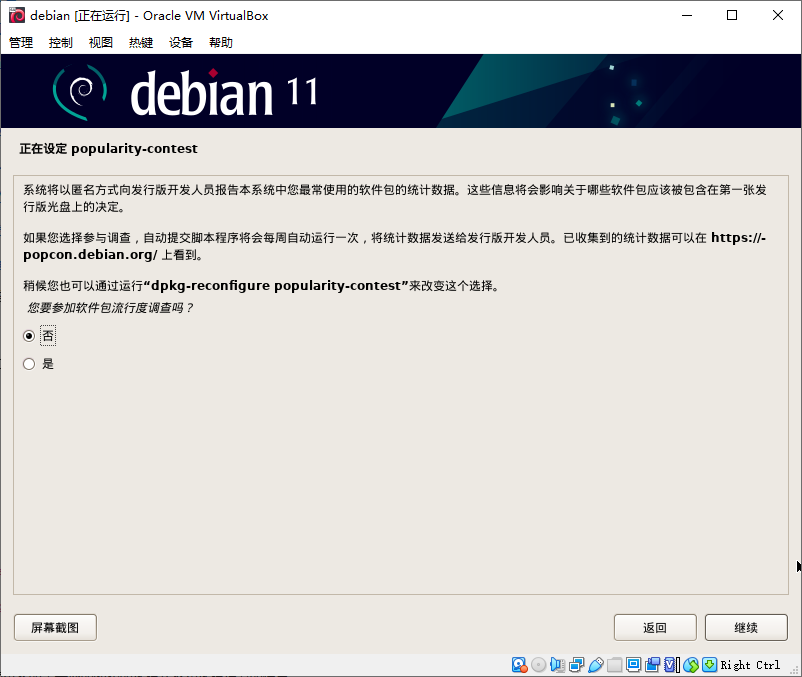802x677 pixels.
Task: Open the 视图 menu
Action: tap(101, 42)
